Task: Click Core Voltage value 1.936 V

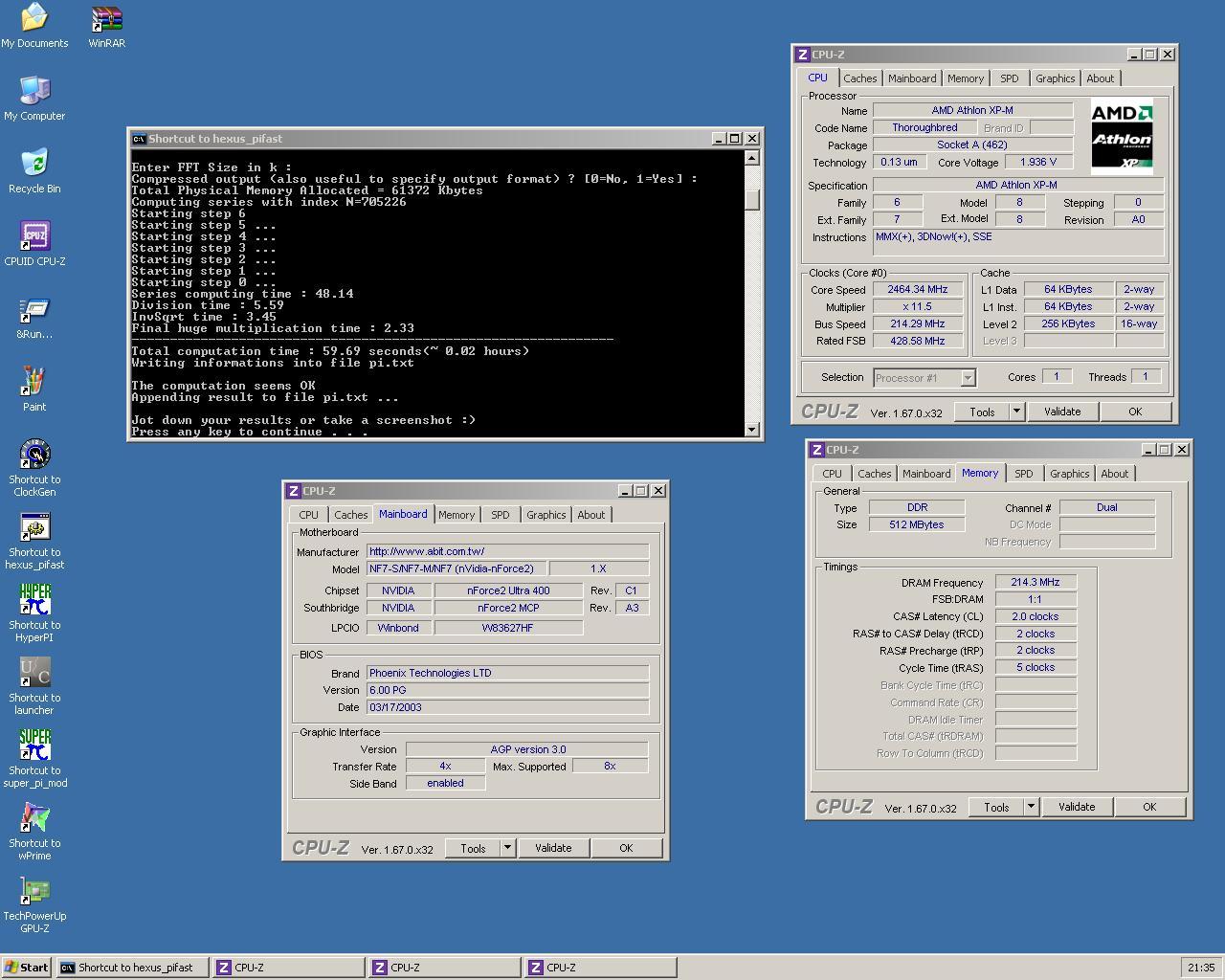Action: [x=1037, y=163]
